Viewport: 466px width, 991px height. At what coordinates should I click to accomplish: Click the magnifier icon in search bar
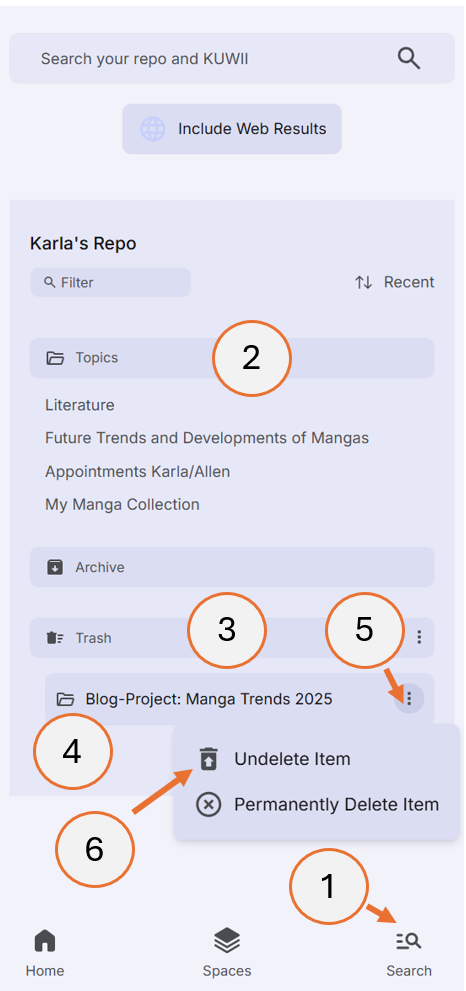click(x=408, y=59)
